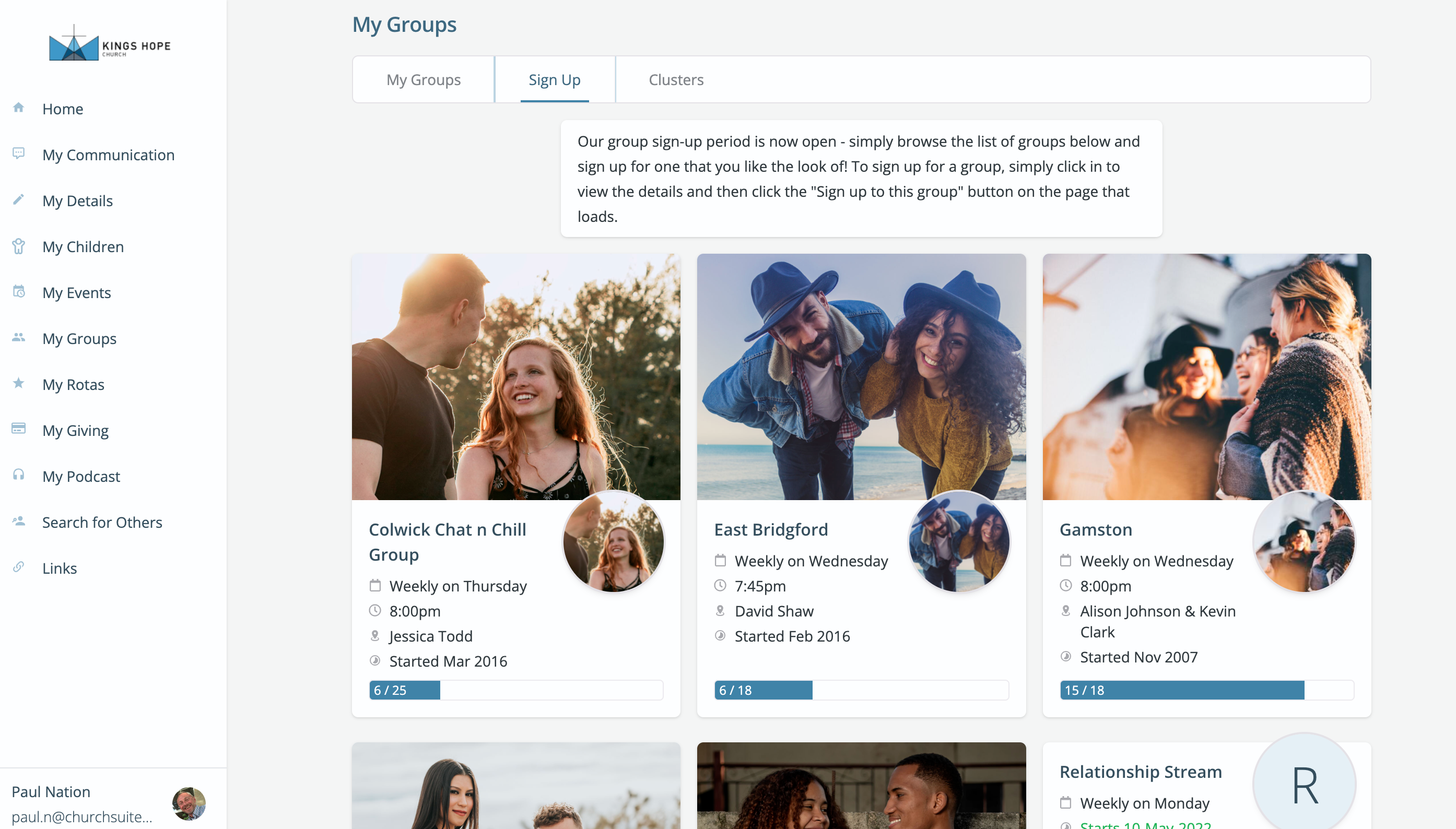
Task: Click the Jessica Todd leader name
Action: pyautogui.click(x=431, y=636)
